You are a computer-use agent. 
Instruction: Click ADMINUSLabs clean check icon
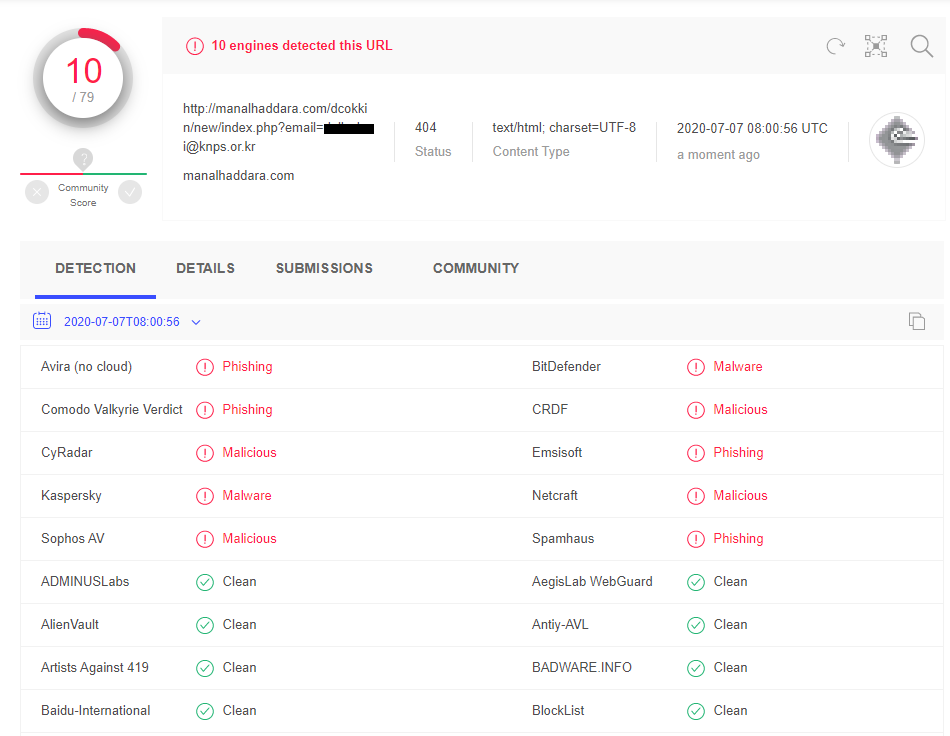coord(205,582)
